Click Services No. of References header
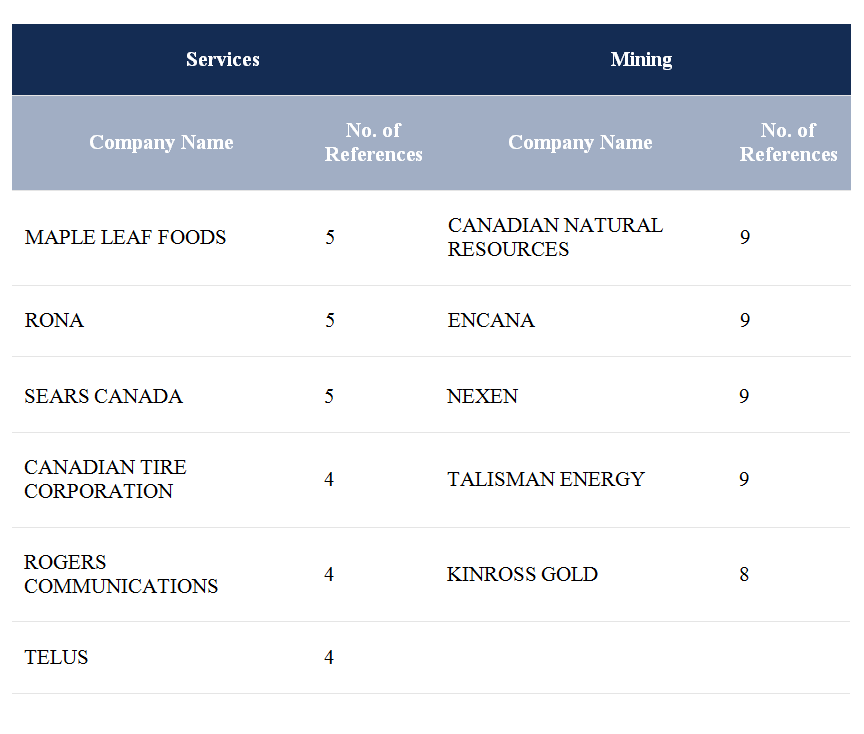The width and height of the screenshot is (864, 734). click(373, 143)
